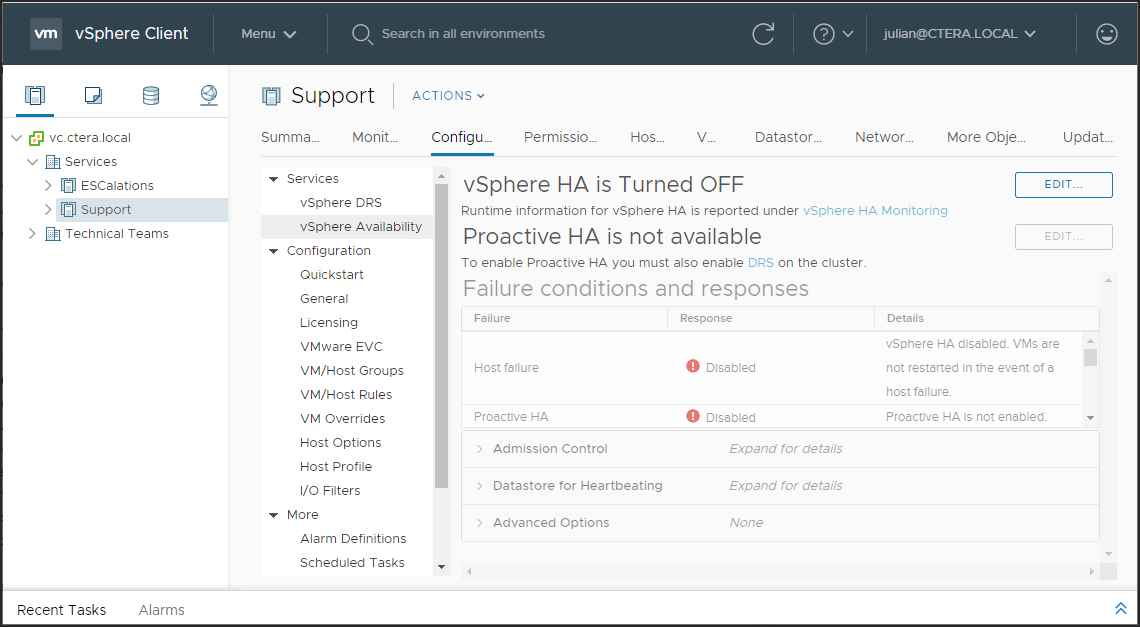Viewport: 1140px width, 627px height.
Task: Click the datacenter icon beside Services
Action: click(x=53, y=161)
